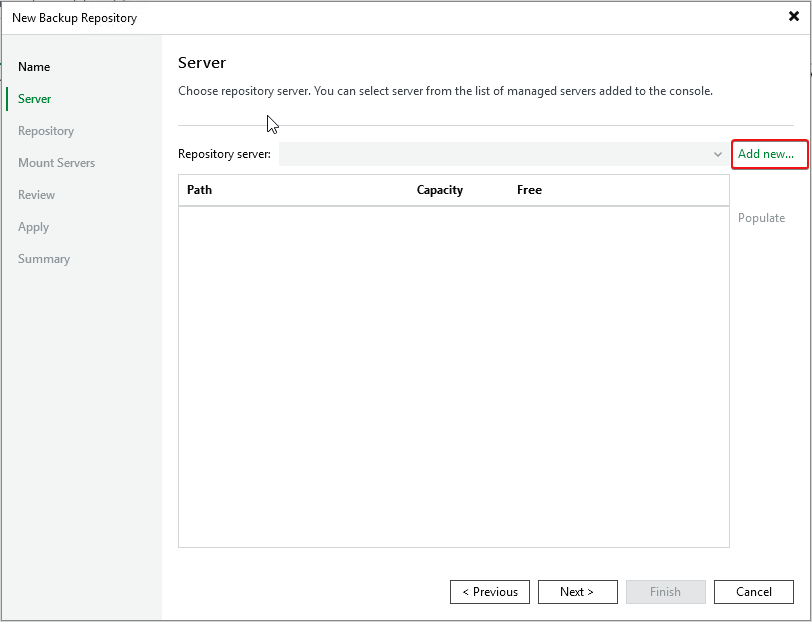Select the Server step in sidebar
The height and width of the screenshot is (622, 812).
point(35,99)
